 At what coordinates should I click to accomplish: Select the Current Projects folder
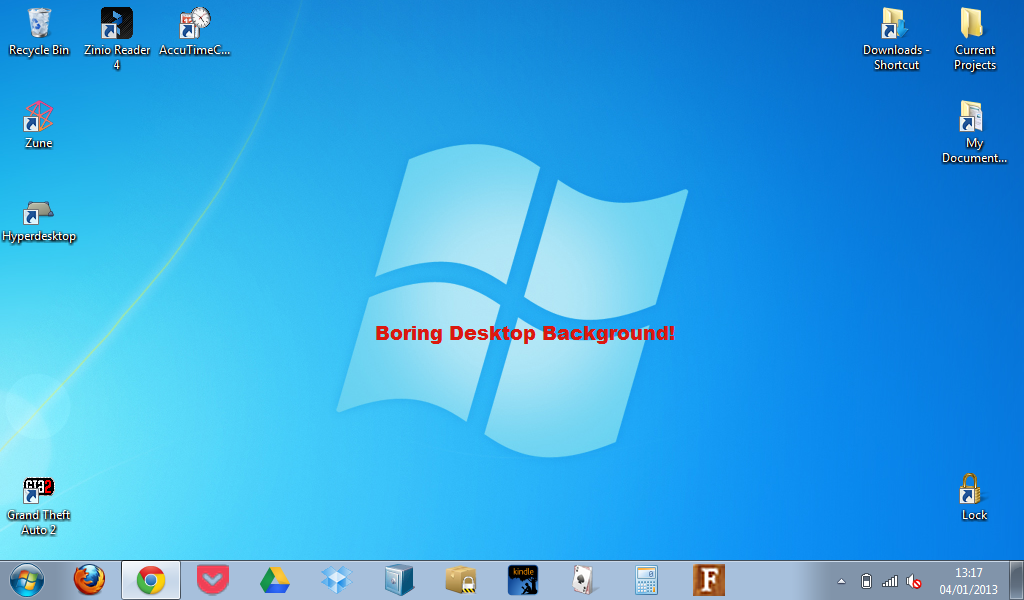[974, 39]
